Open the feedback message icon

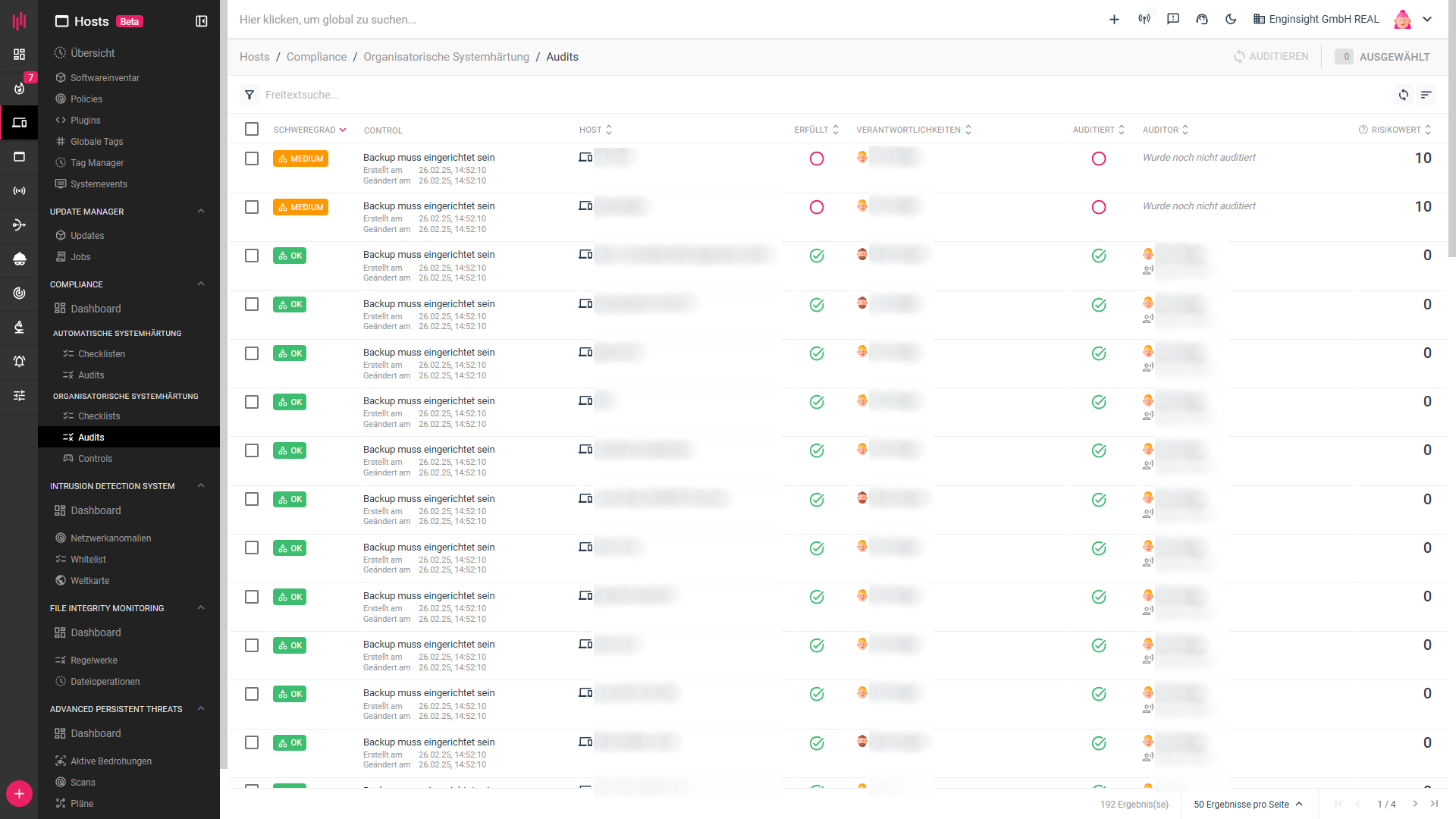[1173, 20]
